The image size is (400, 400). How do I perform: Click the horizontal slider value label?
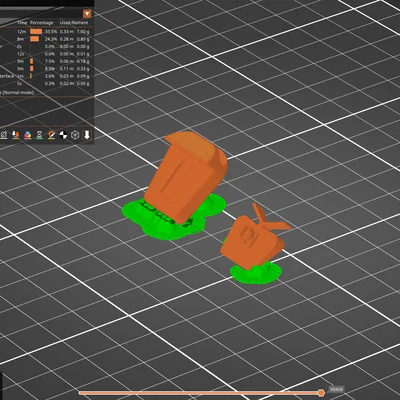[x=336, y=389]
